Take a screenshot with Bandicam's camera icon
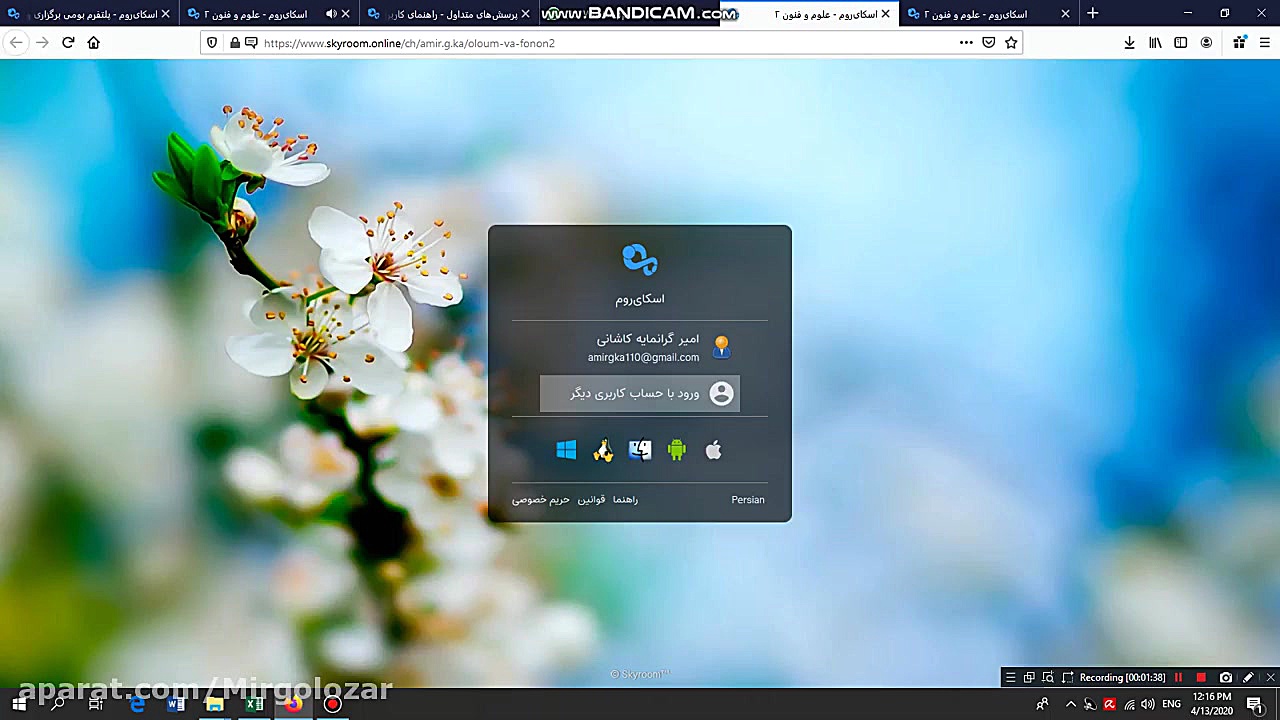Image resolution: width=1280 pixels, height=720 pixels. point(1226,677)
